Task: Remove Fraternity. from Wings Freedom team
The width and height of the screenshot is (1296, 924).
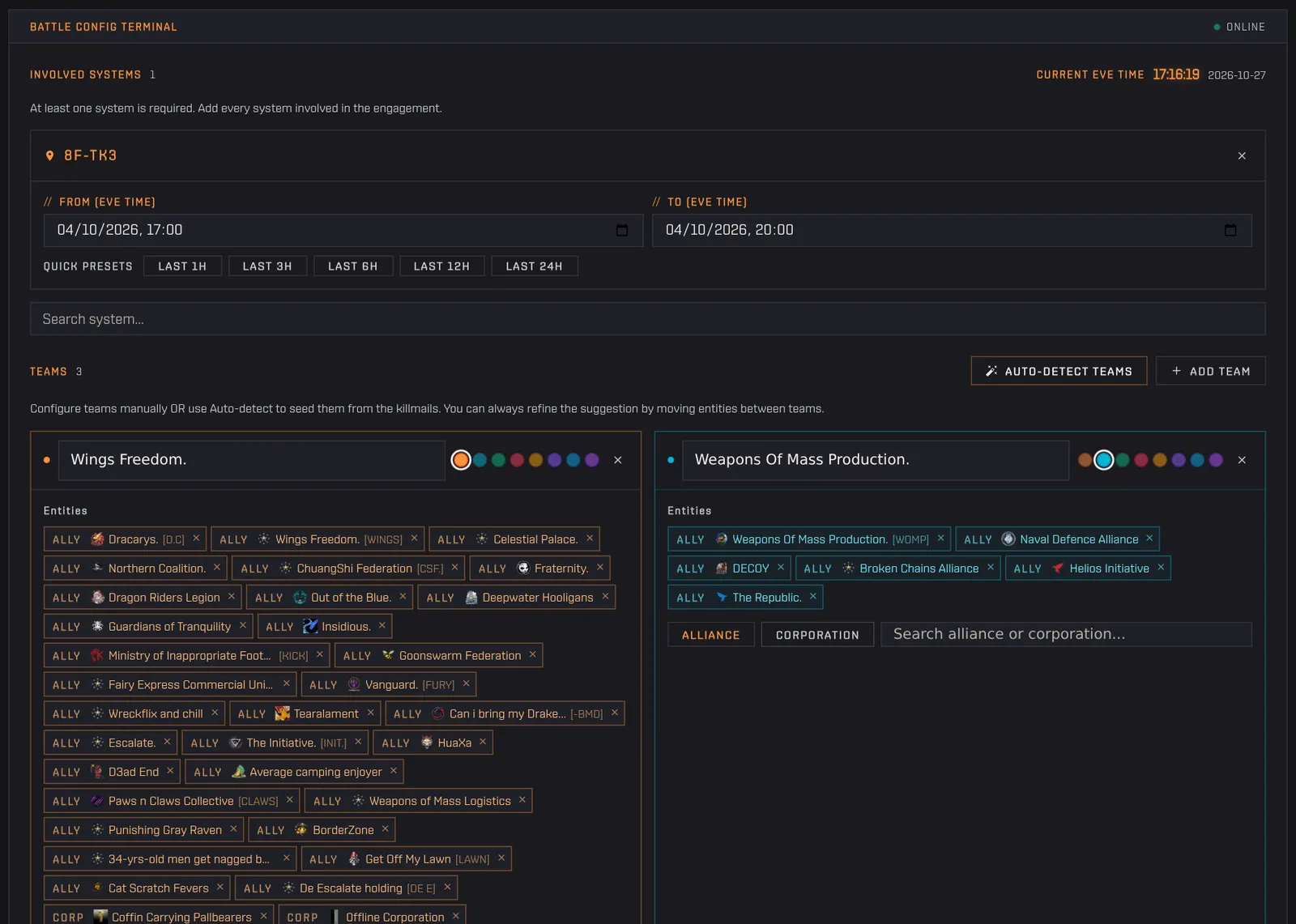Action: coord(600,568)
